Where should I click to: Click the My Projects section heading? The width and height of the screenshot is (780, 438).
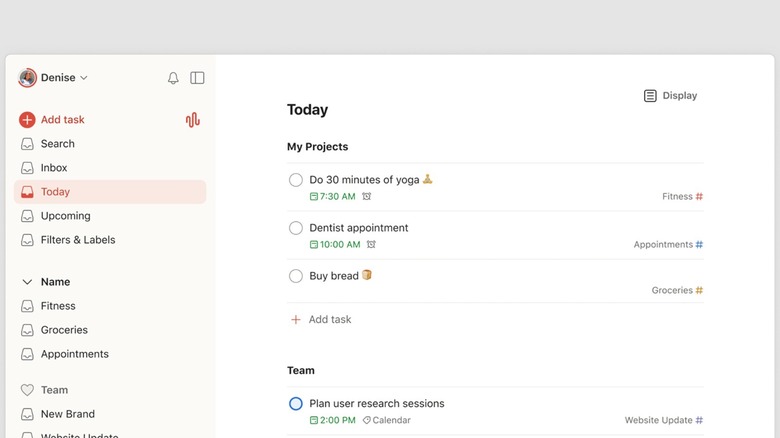click(317, 147)
